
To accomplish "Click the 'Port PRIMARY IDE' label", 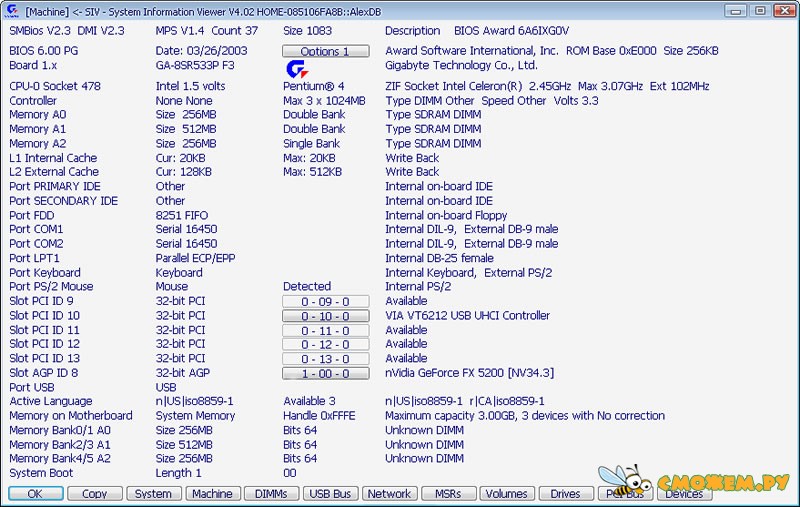I will pyautogui.click(x=55, y=187).
